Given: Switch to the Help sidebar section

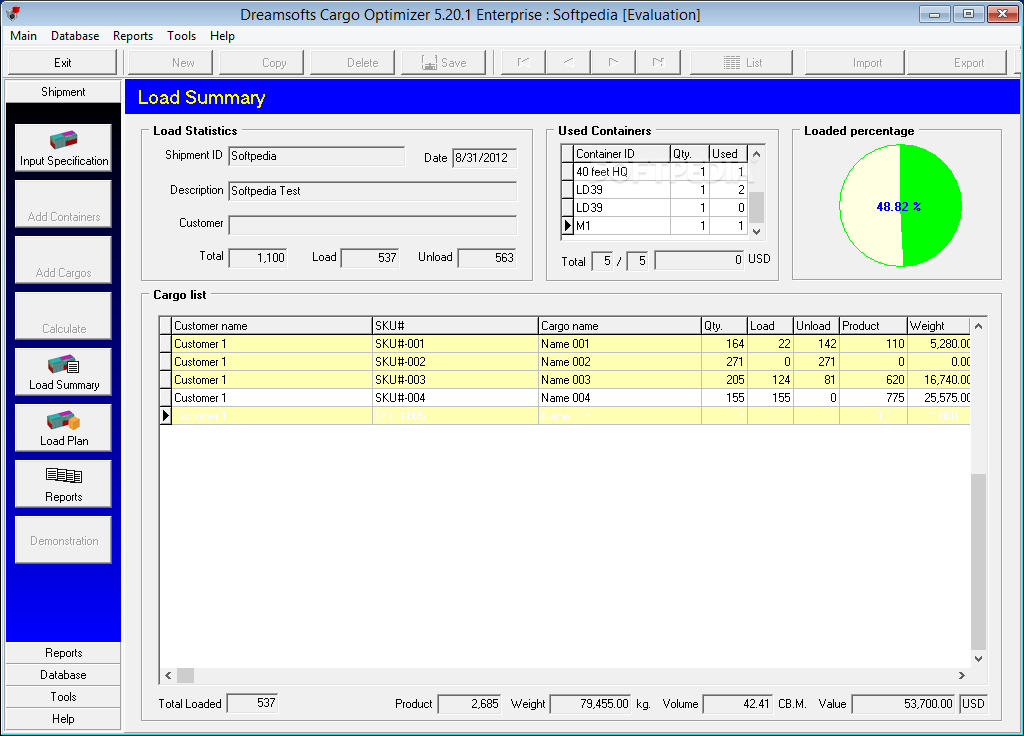Looking at the screenshot, I should tap(63, 719).
